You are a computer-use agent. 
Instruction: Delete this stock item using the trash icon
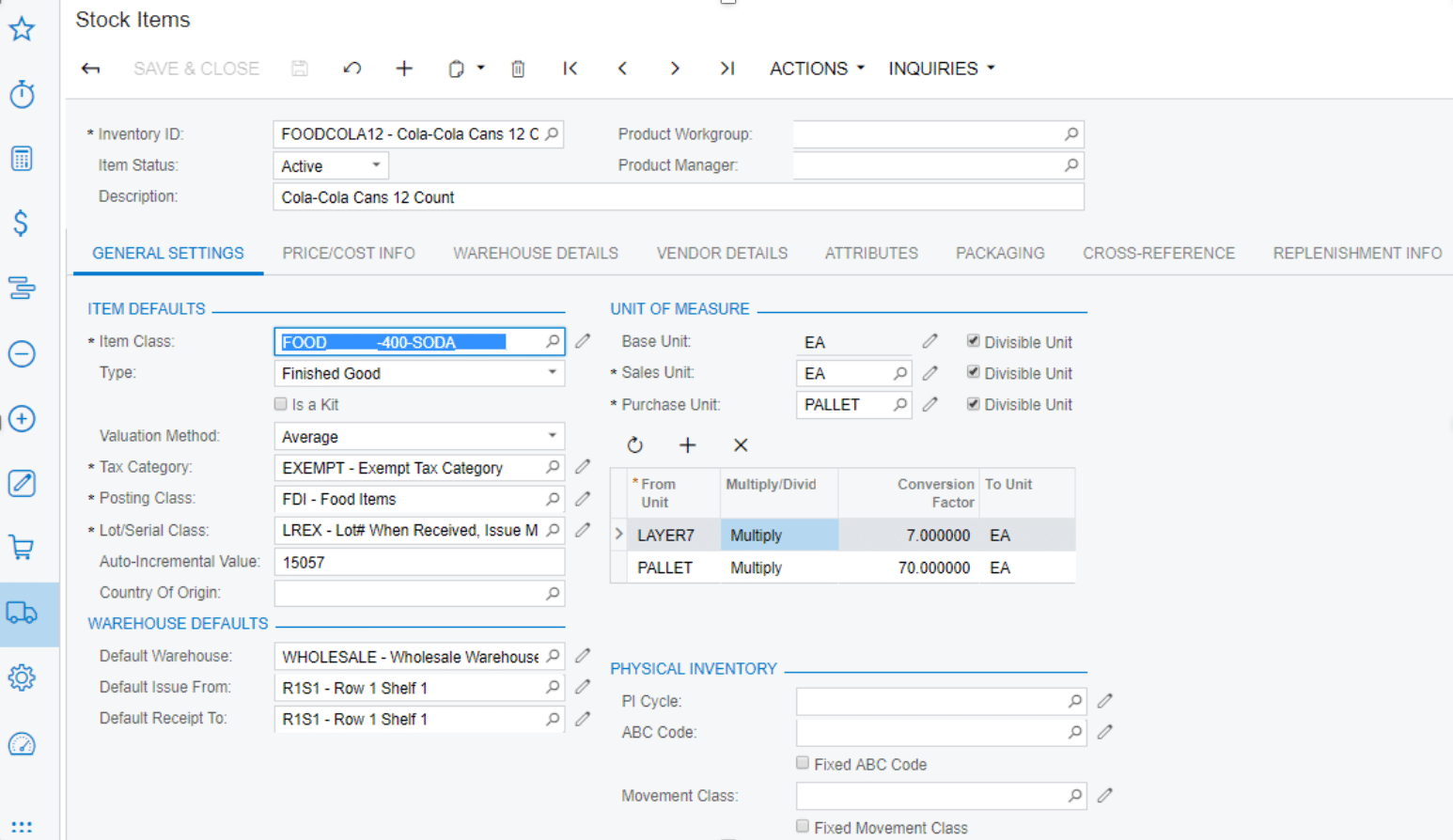click(518, 68)
